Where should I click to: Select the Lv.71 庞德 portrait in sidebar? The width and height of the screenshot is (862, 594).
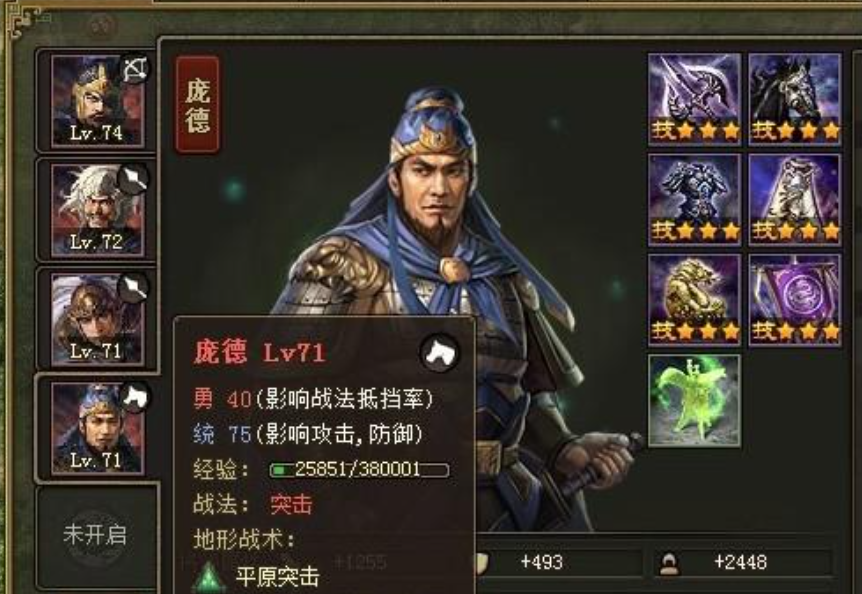97,428
